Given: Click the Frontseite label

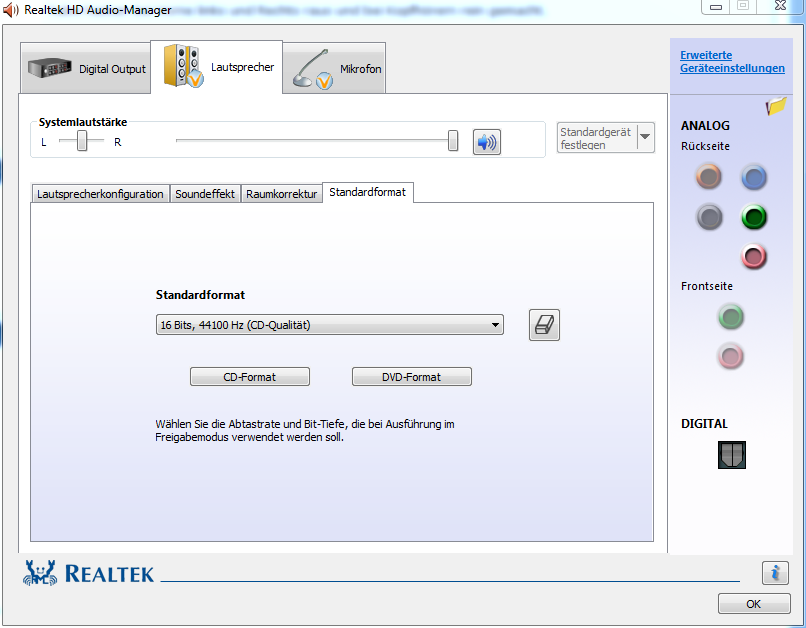Looking at the screenshot, I should pos(707,286).
